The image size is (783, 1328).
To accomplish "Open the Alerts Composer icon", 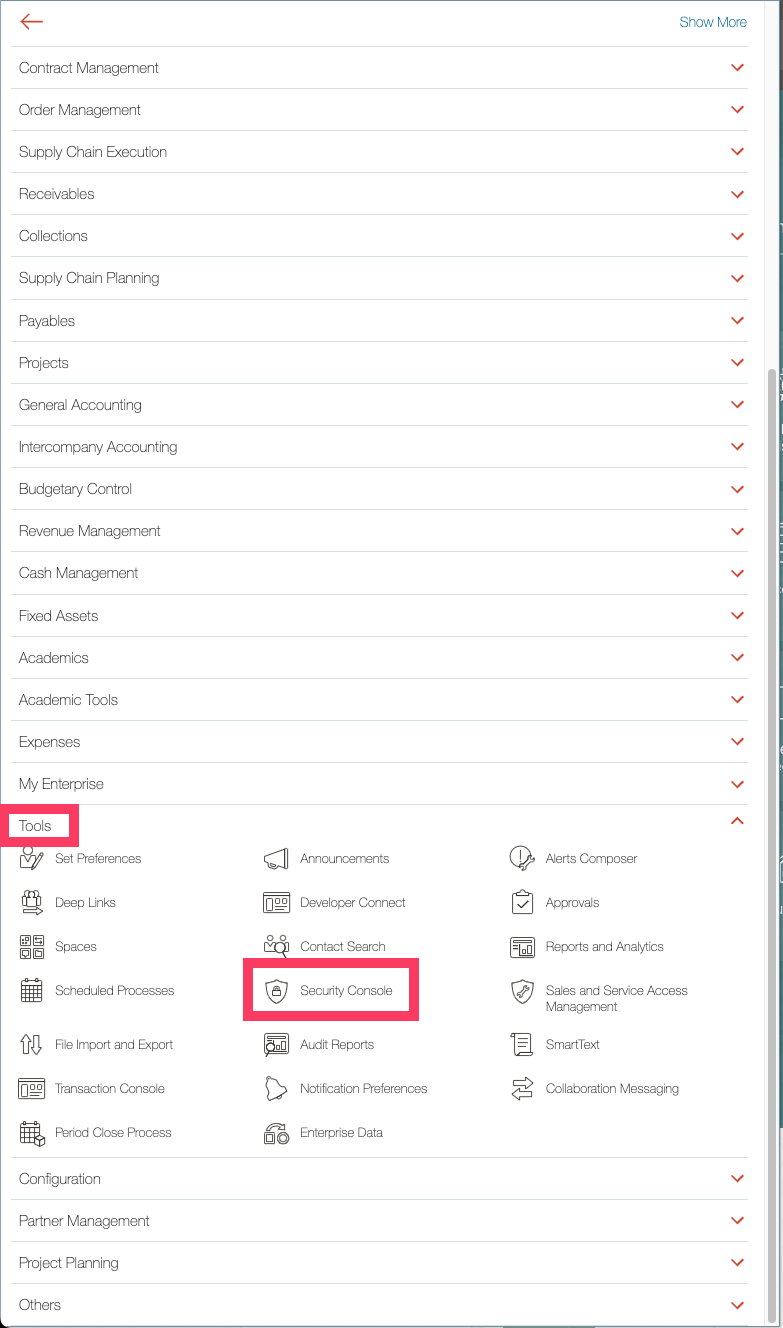I will point(522,859).
